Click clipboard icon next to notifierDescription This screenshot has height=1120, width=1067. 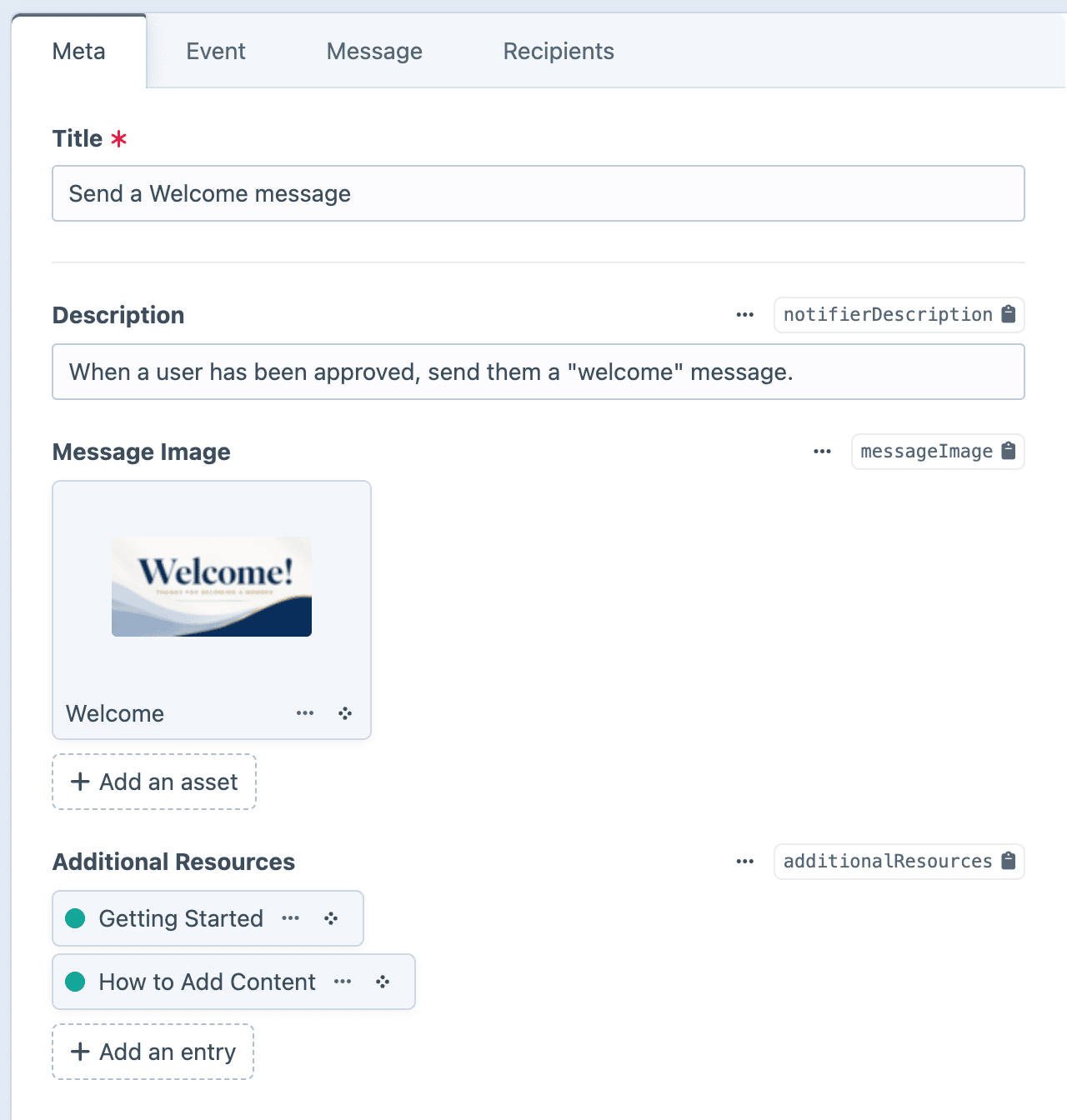tap(1009, 314)
